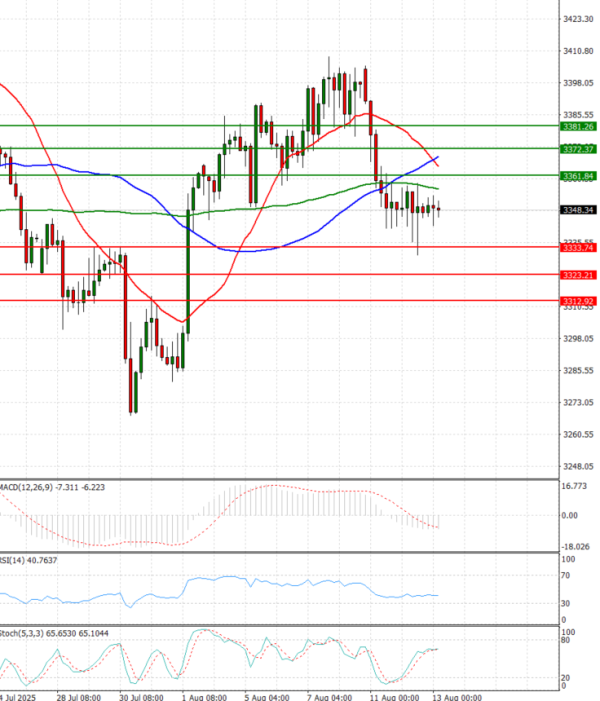This screenshot has height=701, width=600.
Task: Click the 3410.80 price axis value
Action: pyautogui.click(x=578, y=51)
